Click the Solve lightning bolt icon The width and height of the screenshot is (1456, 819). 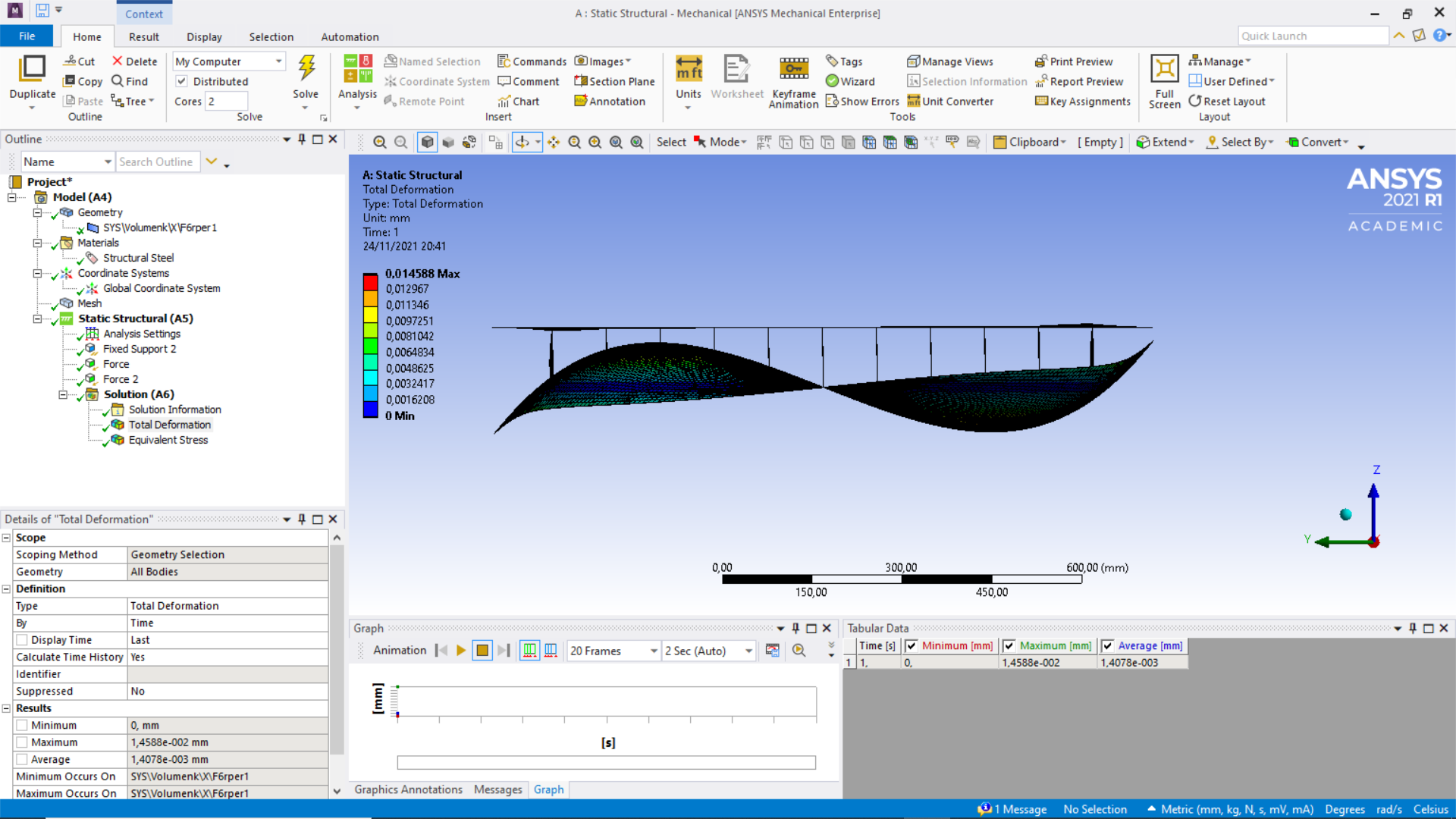pos(306,69)
